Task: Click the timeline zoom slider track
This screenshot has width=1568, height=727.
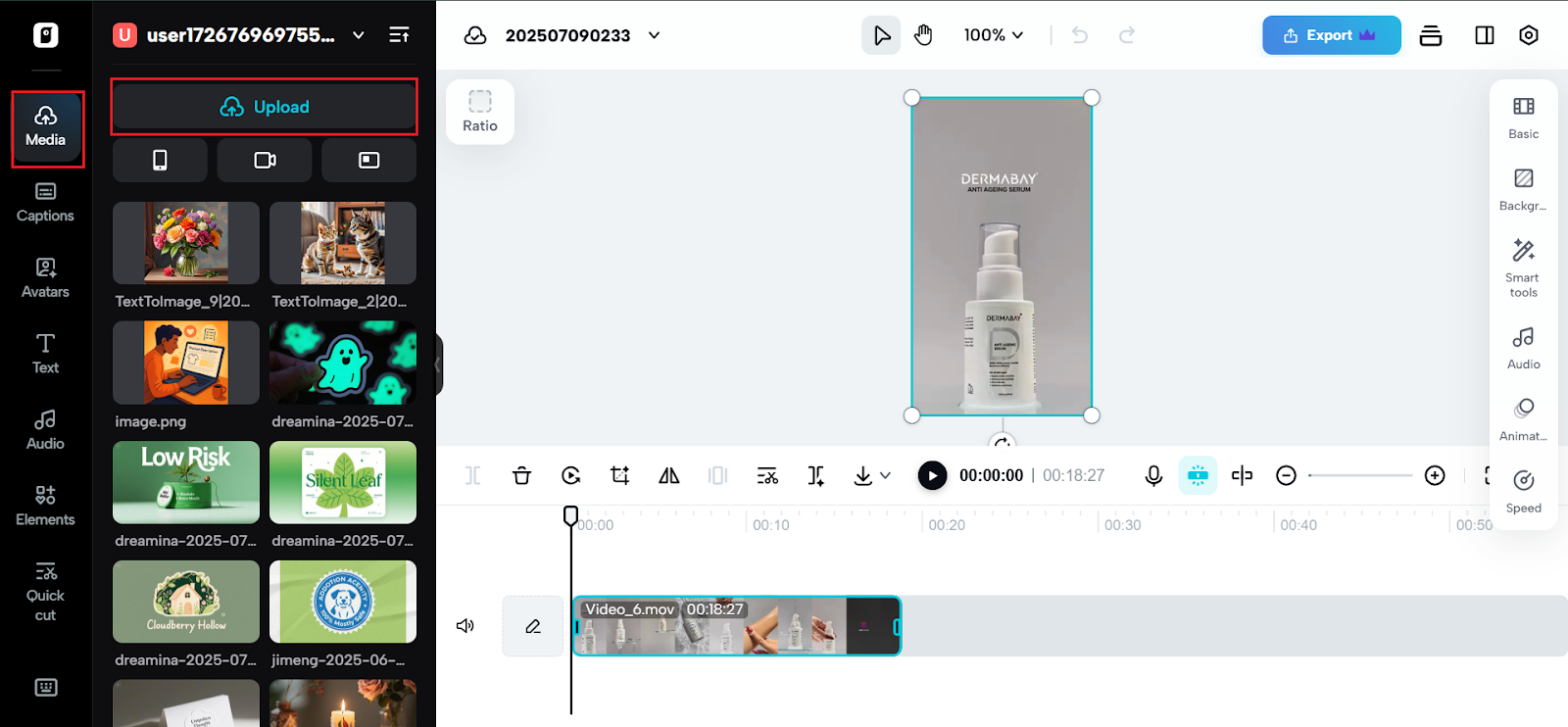Action: coord(1360,475)
